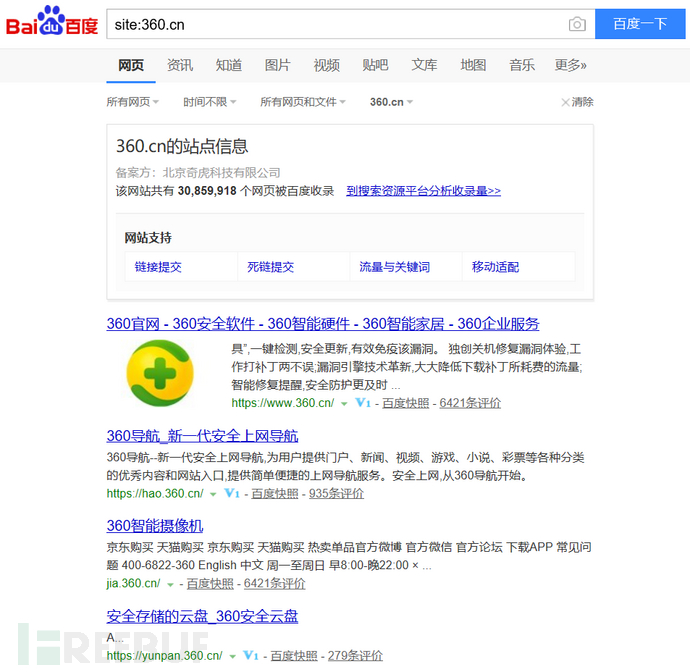Screen dimensions: 690x672
Task: Expand arrow next to https://yunpan.360.cn/
Action: click(x=232, y=657)
